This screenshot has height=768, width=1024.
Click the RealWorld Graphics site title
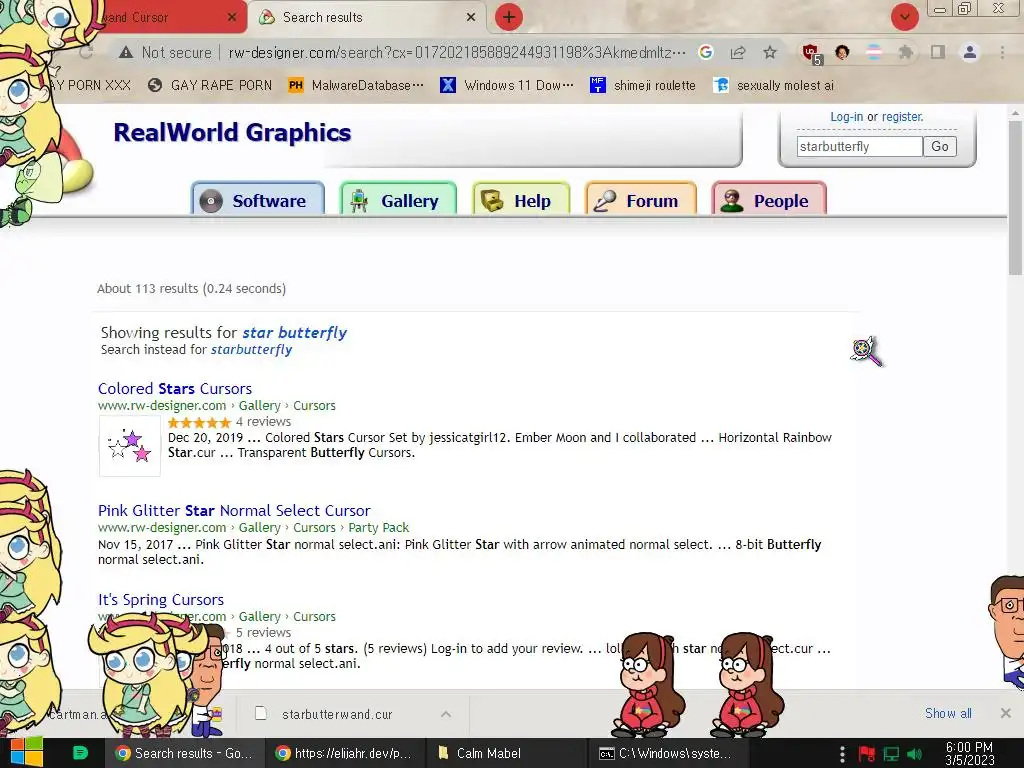(x=232, y=133)
